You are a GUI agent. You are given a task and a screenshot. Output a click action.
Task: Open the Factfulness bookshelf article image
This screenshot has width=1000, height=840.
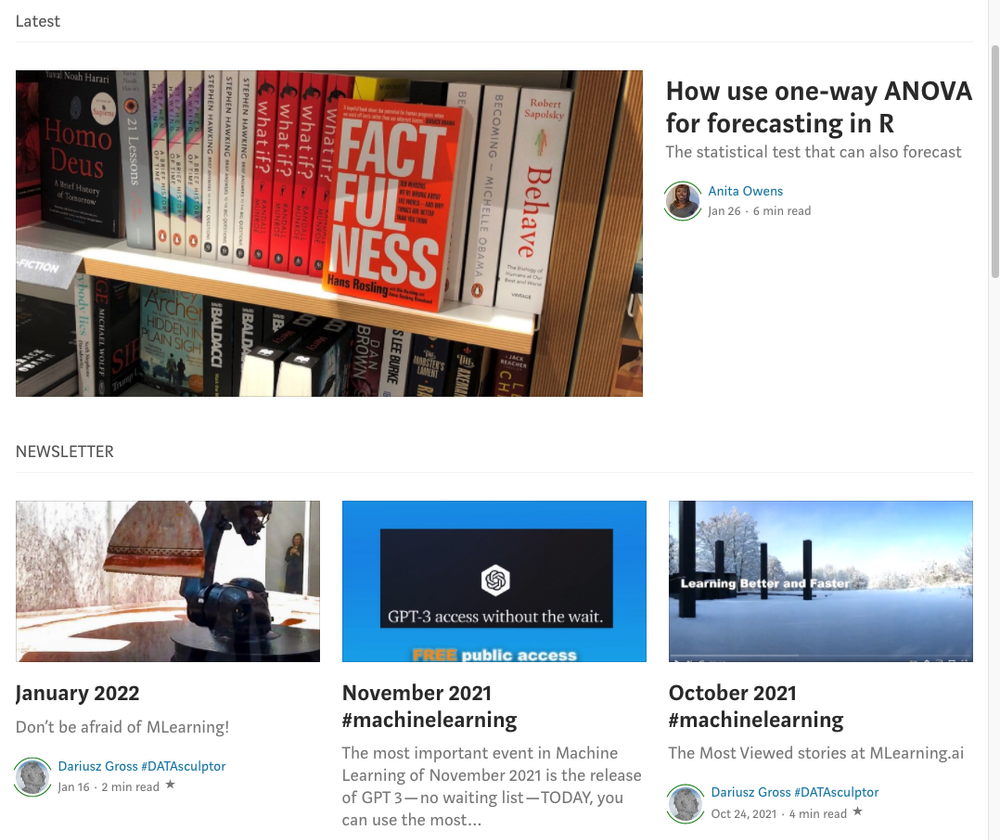(x=329, y=233)
